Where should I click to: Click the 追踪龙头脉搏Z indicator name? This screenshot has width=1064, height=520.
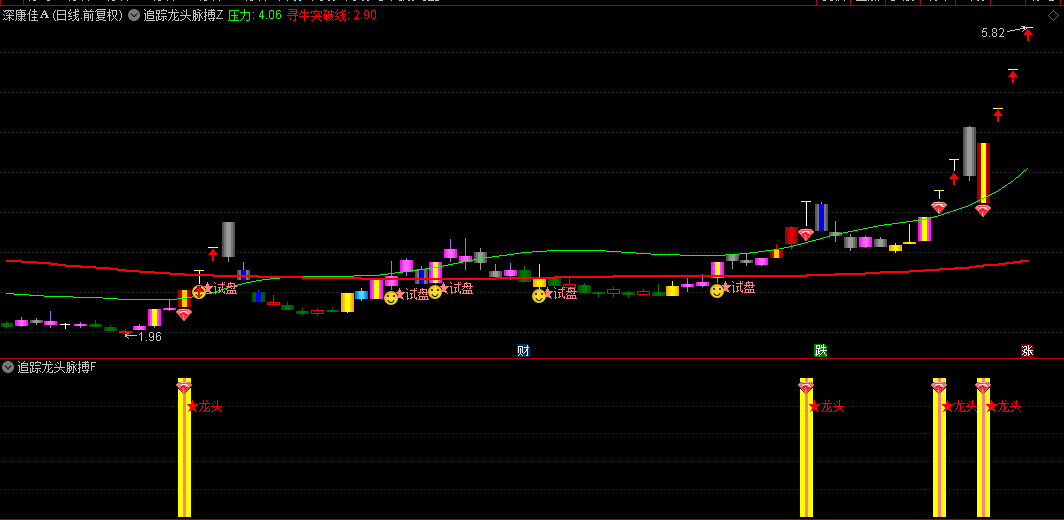click(183, 15)
